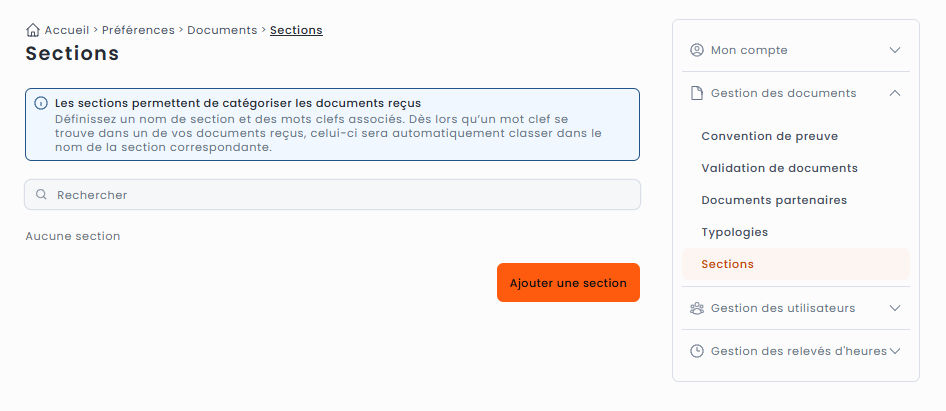Collapse the Gestion des documents chevron
Screen dimensions: 946x411
[x=895, y=93]
